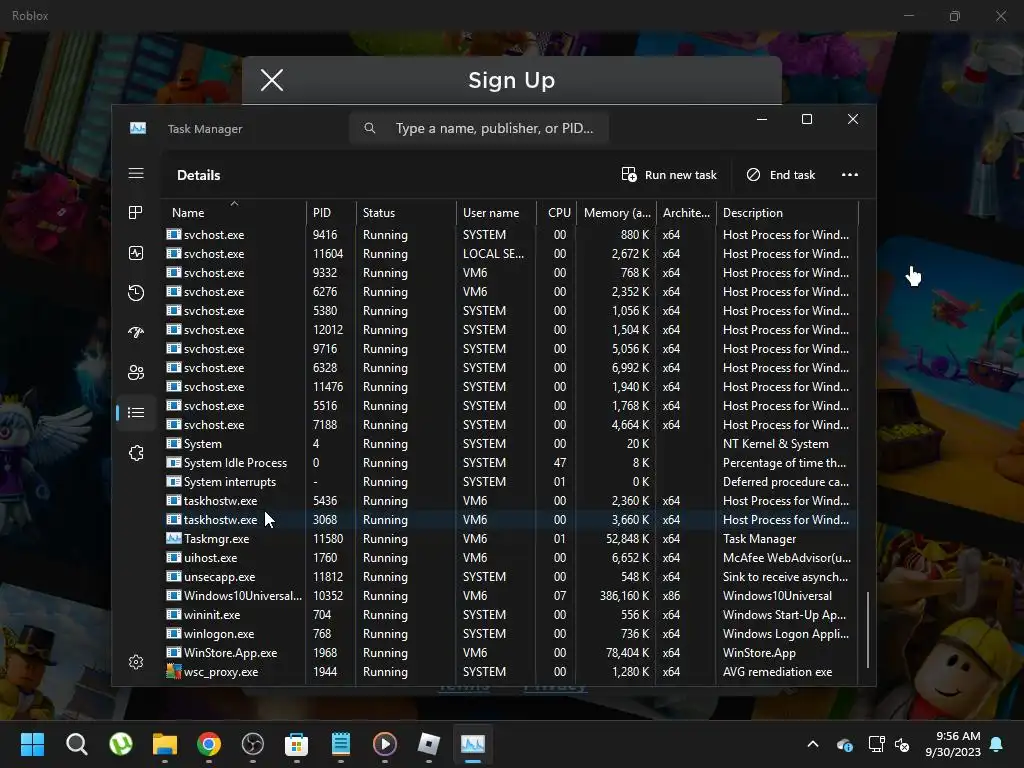Open OBS Studio from the taskbar

click(x=253, y=744)
